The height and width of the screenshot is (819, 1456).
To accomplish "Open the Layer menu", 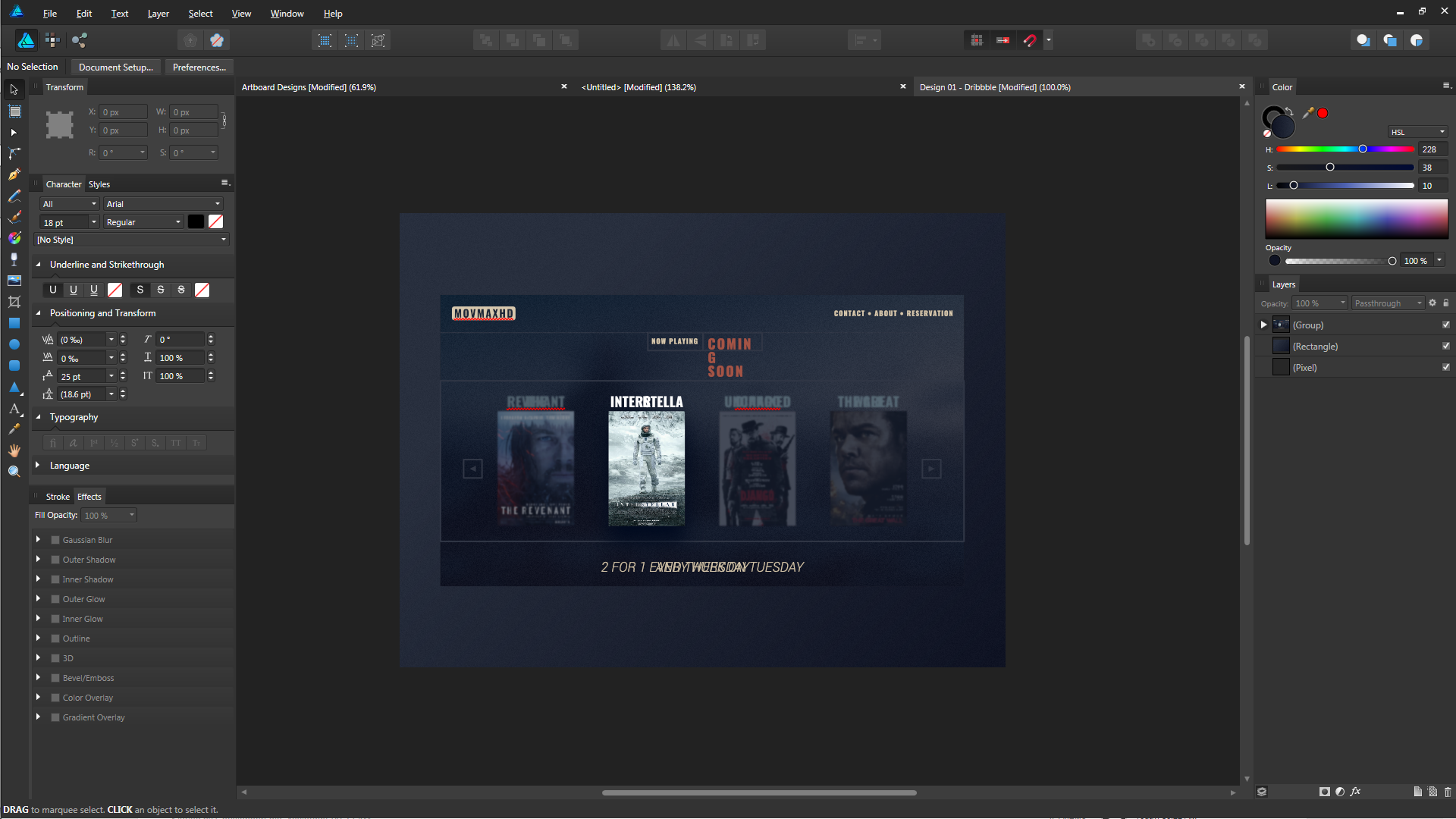I will [x=158, y=14].
